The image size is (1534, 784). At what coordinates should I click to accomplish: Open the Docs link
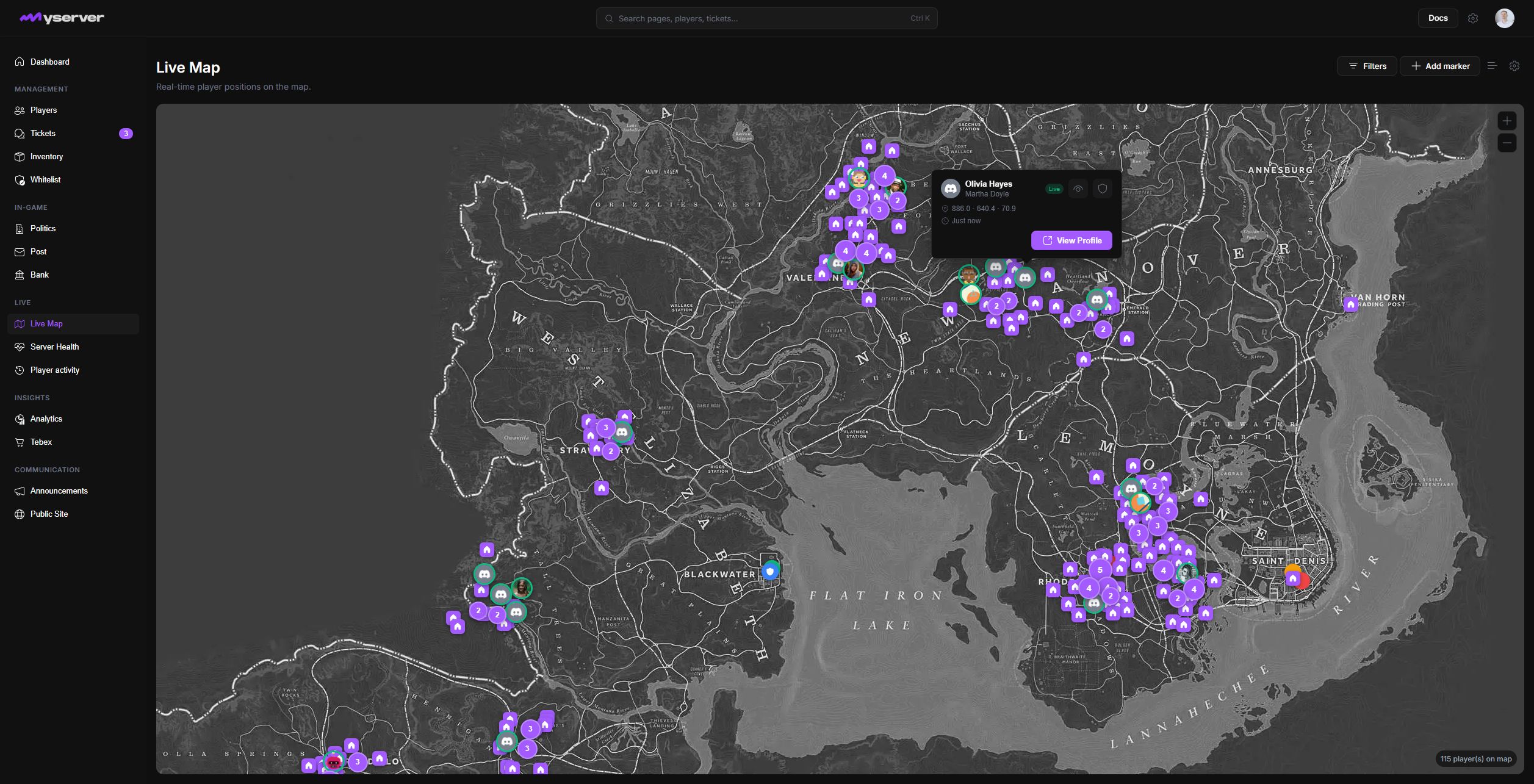click(1438, 18)
